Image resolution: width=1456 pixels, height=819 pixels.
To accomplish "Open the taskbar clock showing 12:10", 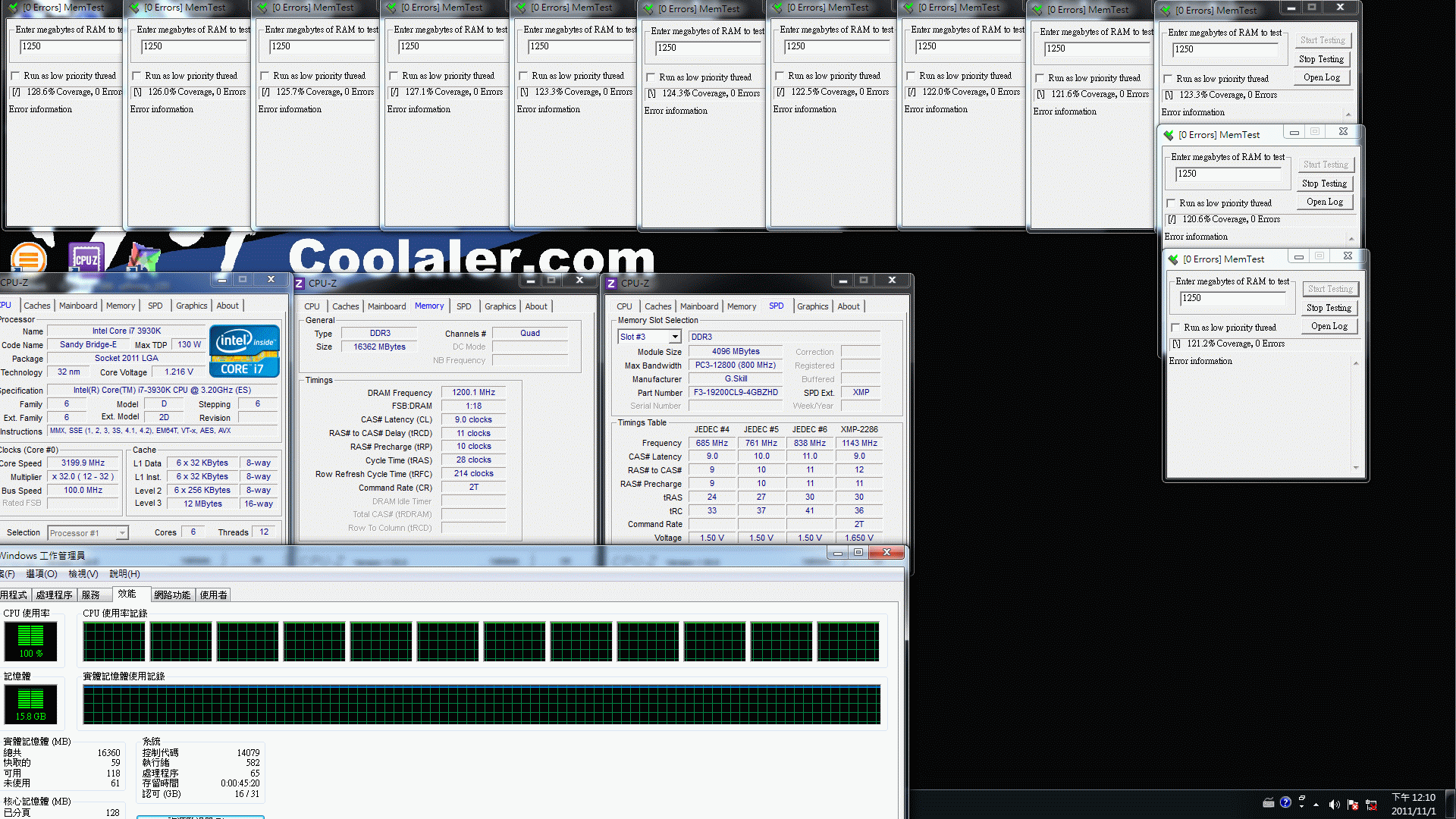I will (x=1414, y=804).
